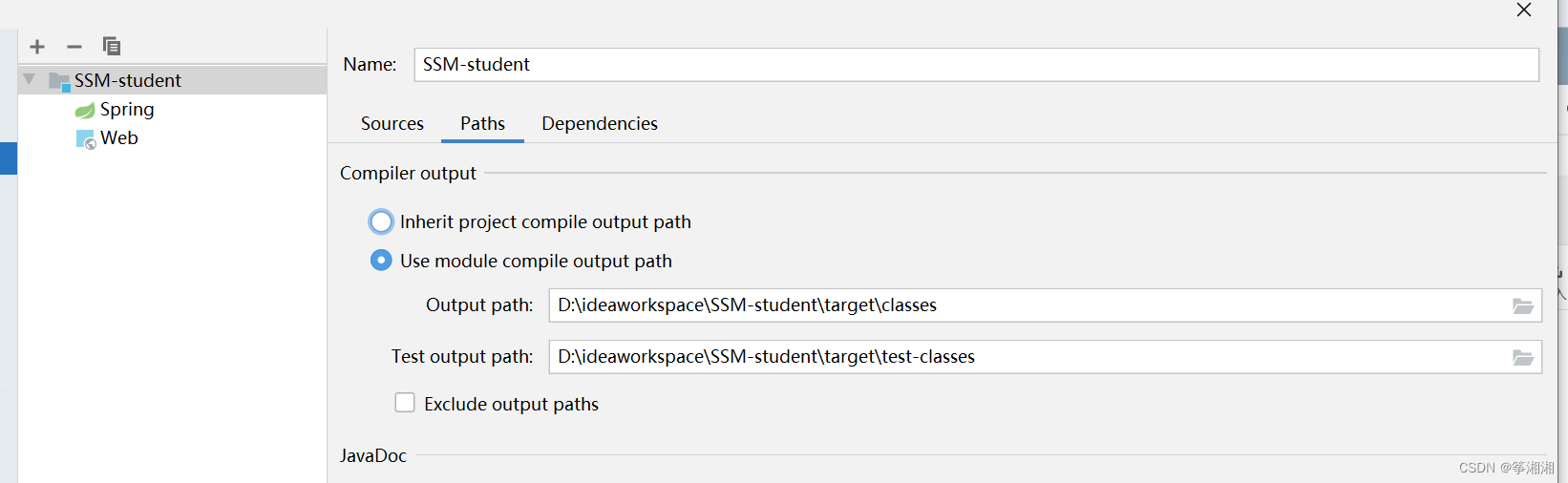
Task: Click the copy module icon
Action: tap(112, 46)
